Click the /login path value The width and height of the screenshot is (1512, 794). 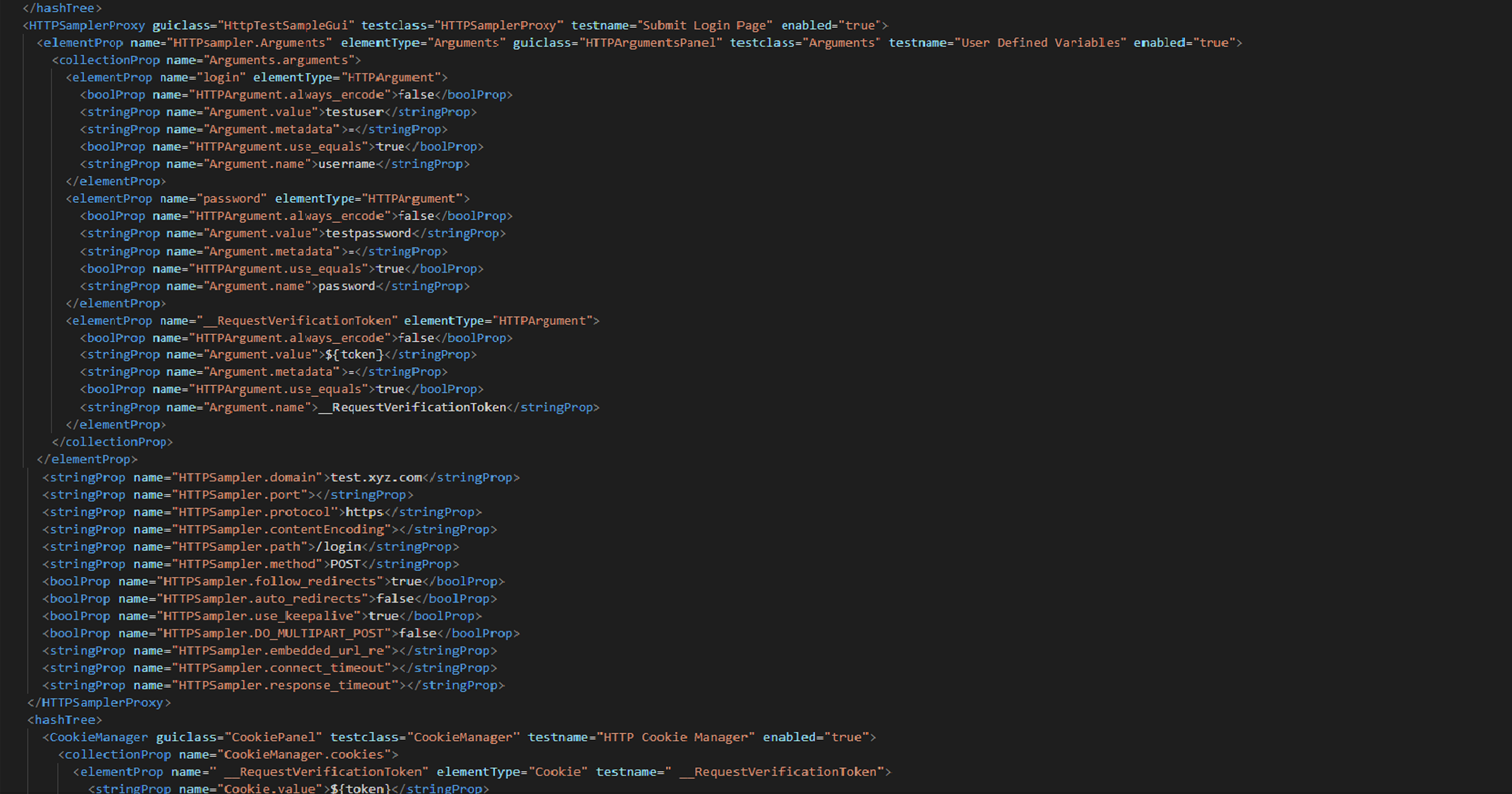pyautogui.click(x=338, y=547)
